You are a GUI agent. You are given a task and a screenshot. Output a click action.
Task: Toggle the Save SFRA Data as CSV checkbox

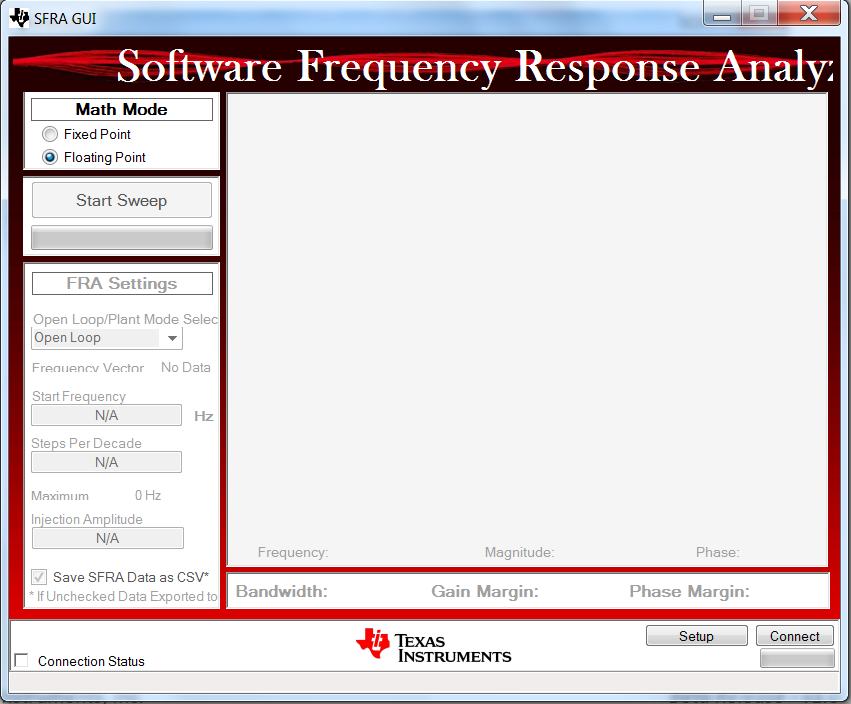click(x=38, y=576)
